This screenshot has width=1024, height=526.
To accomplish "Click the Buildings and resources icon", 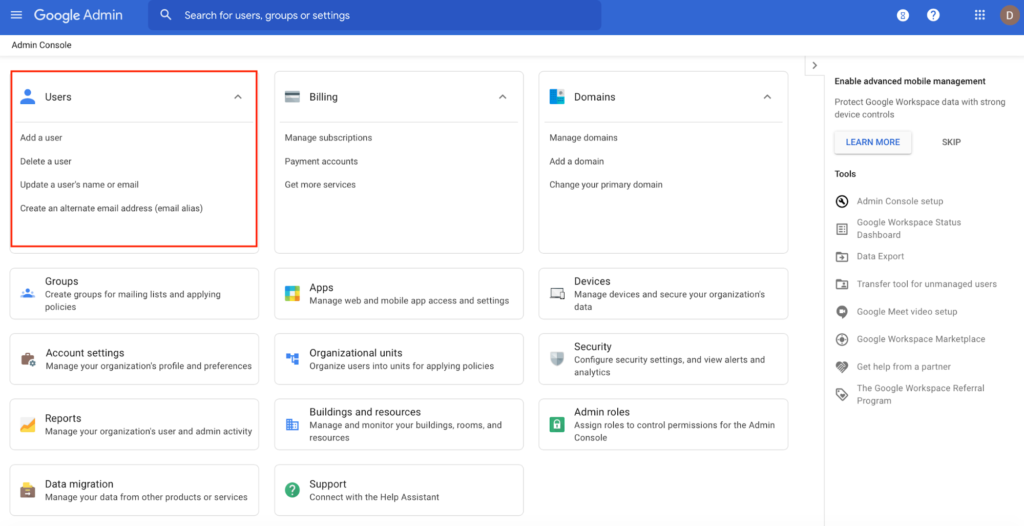I will pyautogui.click(x=292, y=425).
